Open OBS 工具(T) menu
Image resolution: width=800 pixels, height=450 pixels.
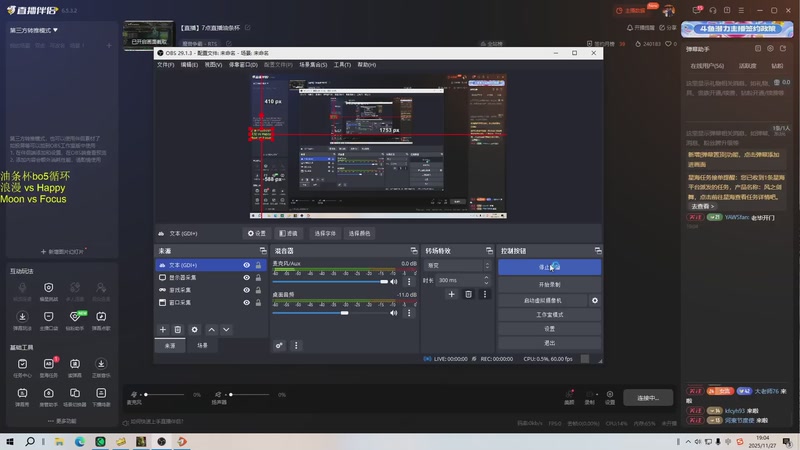point(342,65)
